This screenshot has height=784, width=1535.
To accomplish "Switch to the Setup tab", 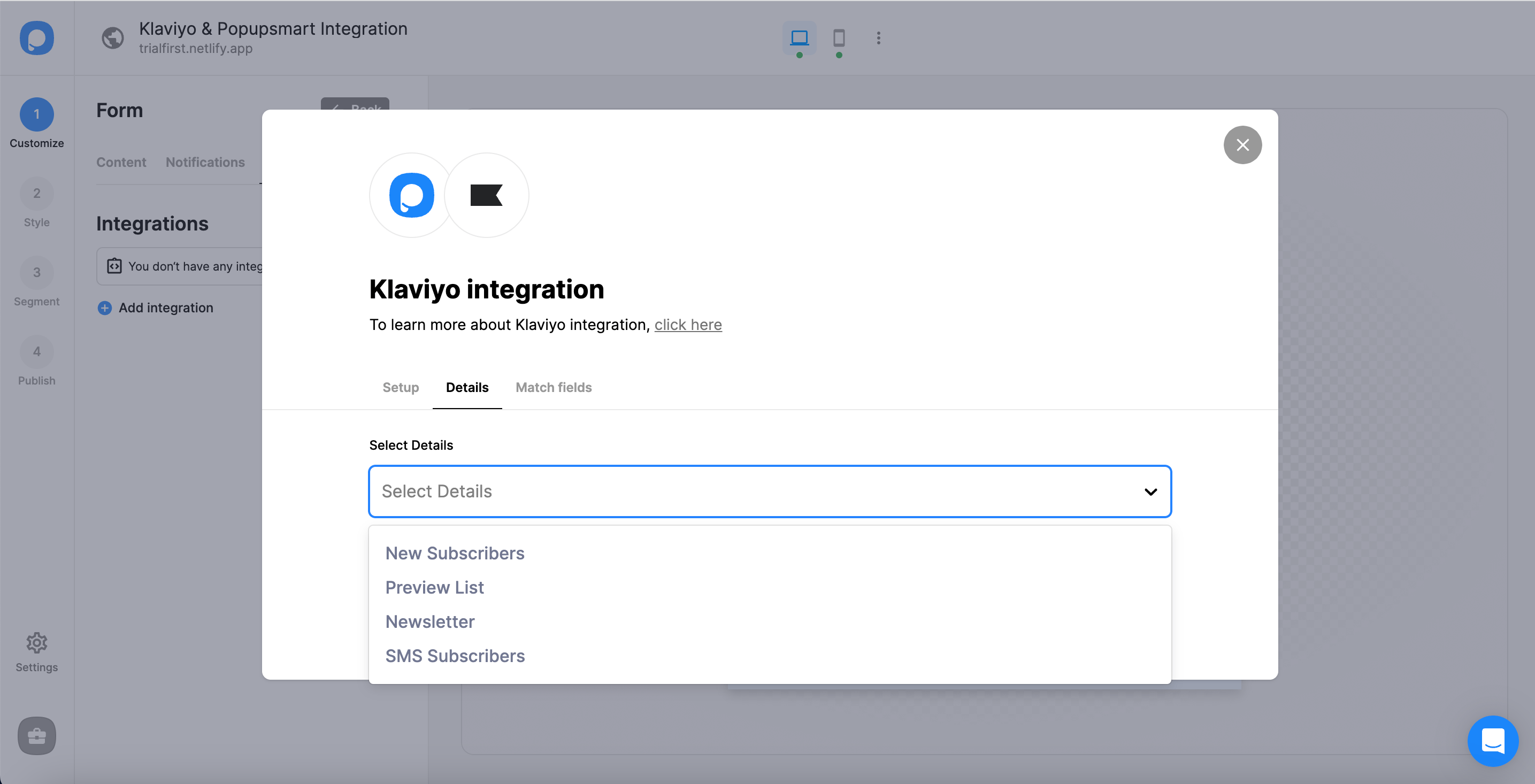I will [400, 387].
